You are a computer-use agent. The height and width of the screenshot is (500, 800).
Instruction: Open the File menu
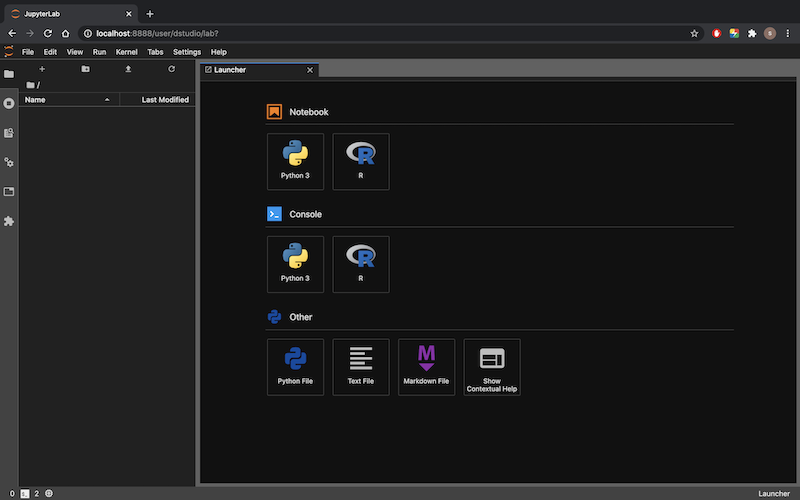point(28,52)
